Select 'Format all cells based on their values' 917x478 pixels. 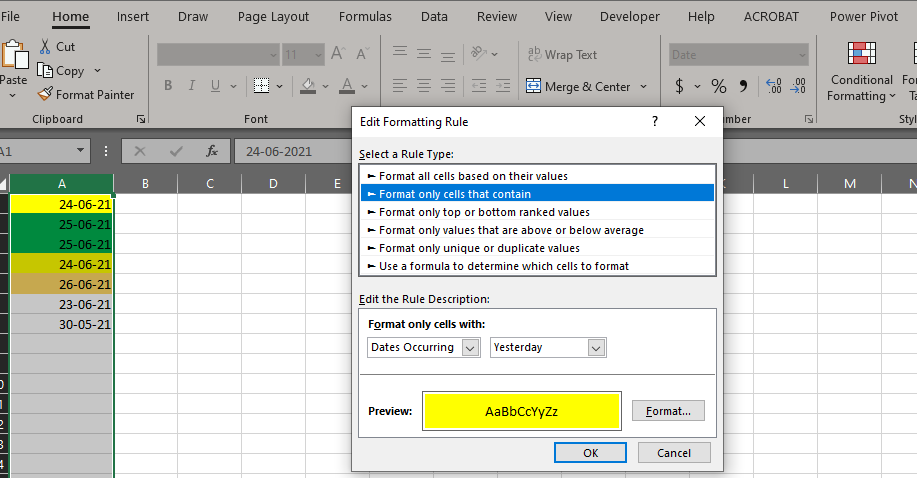click(x=537, y=176)
